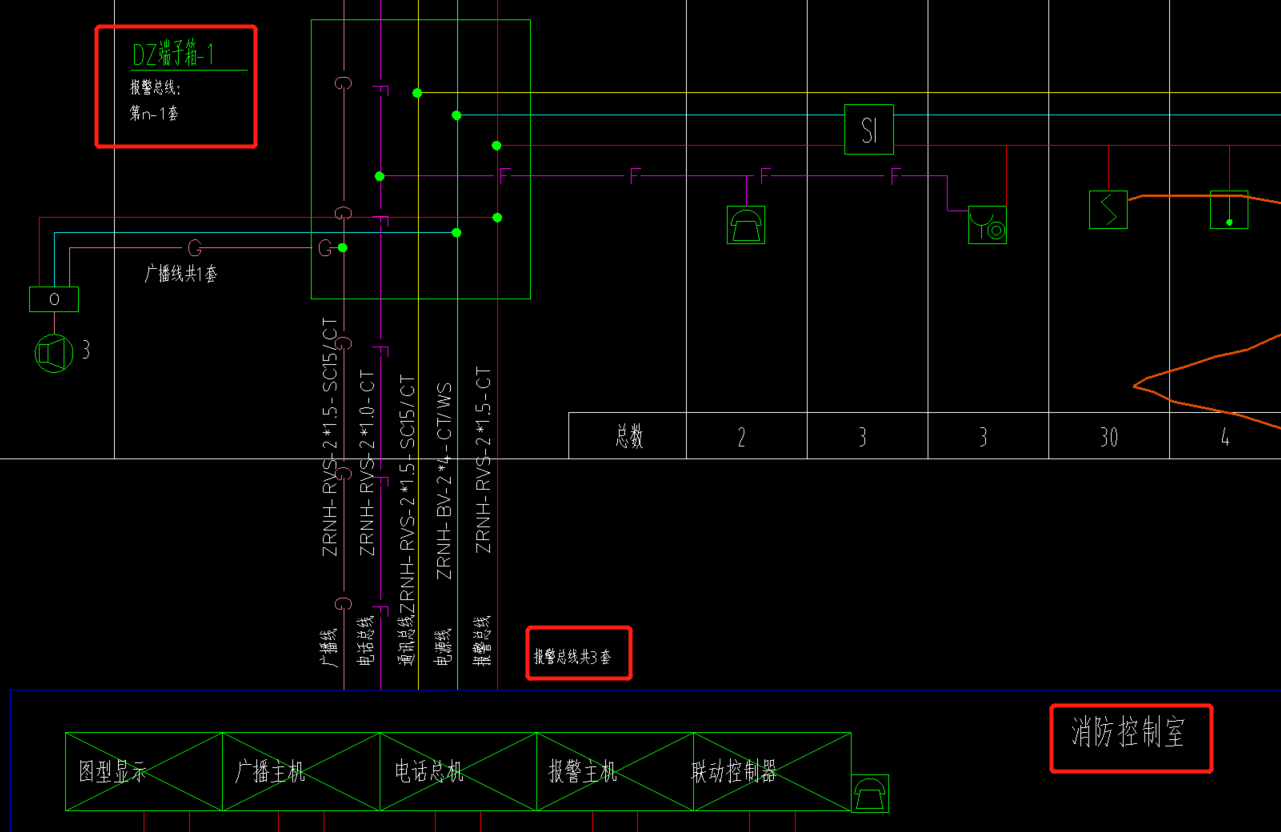Select the small O module box

54,299
